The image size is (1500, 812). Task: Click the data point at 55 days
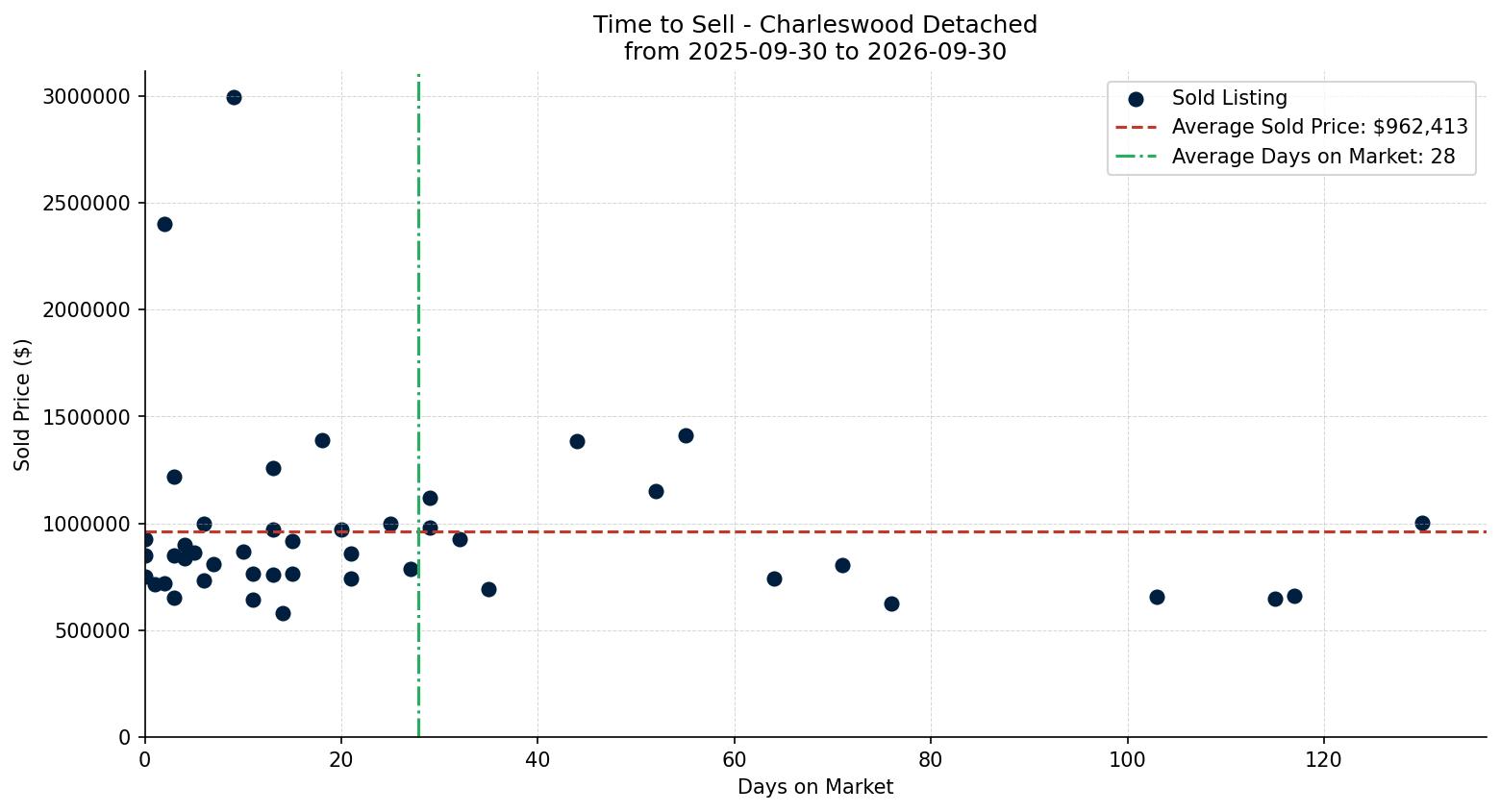pyautogui.click(x=686, y=435)
